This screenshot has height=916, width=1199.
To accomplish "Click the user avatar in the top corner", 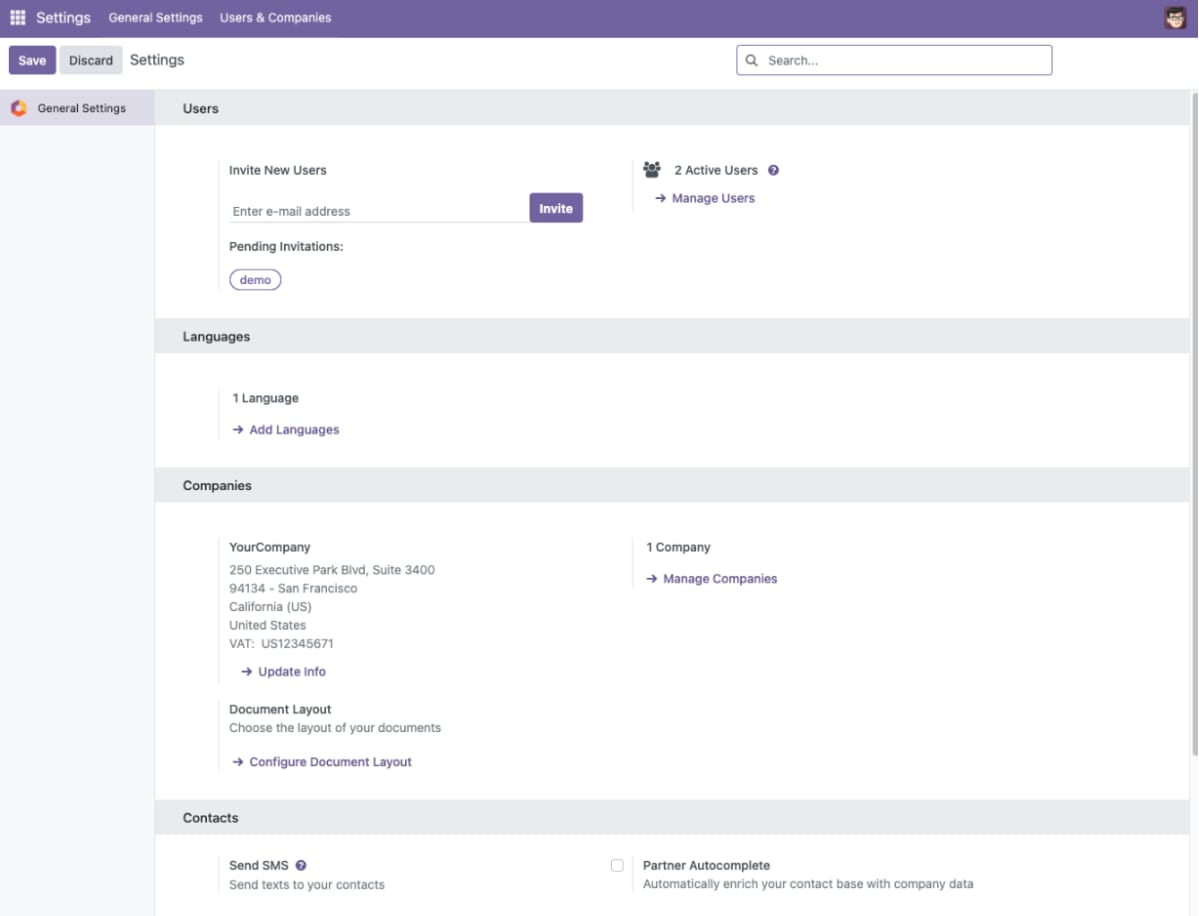I will pyautogui.click(x=1174, y=17).
